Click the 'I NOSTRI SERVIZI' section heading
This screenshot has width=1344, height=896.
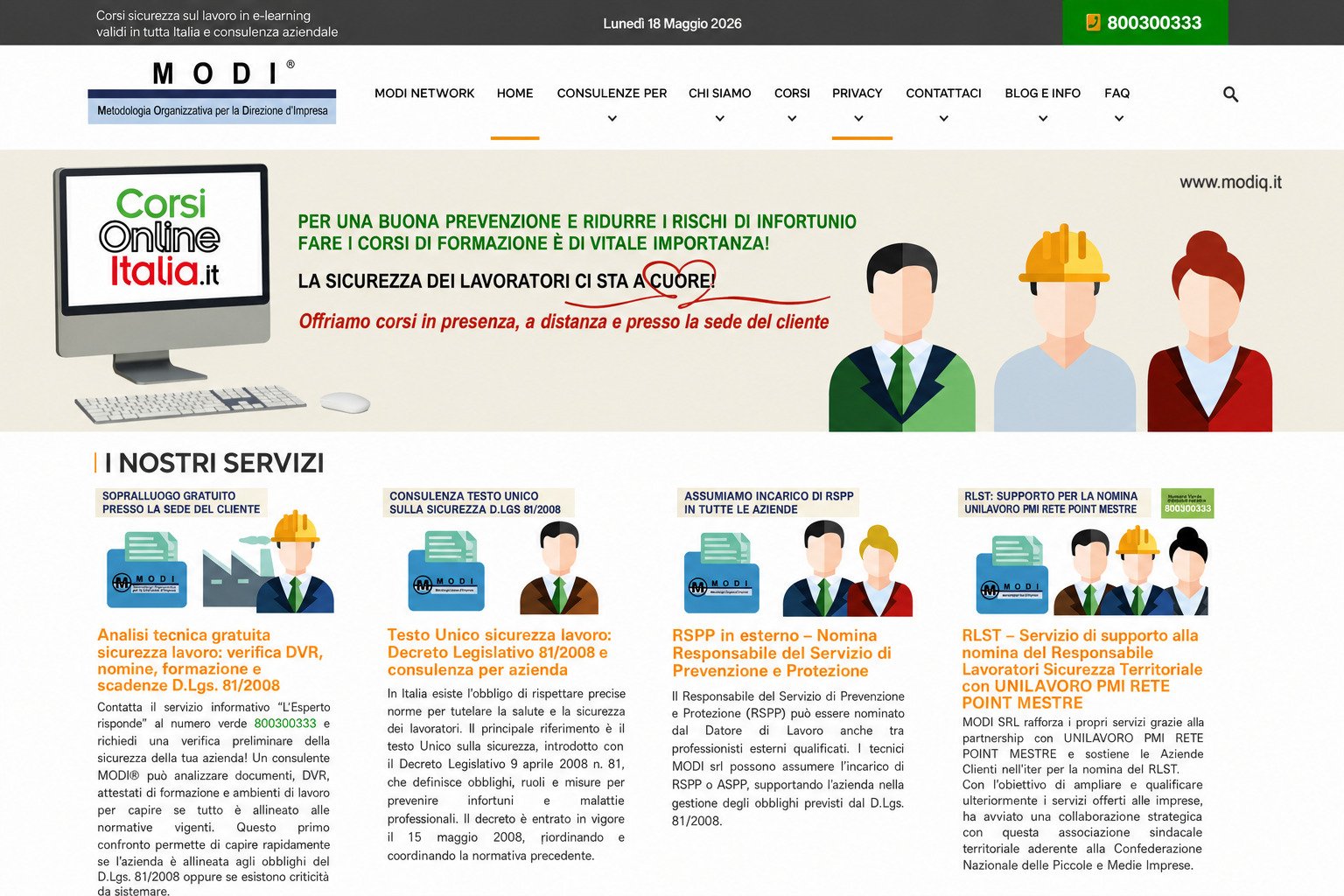pos(214,463)
